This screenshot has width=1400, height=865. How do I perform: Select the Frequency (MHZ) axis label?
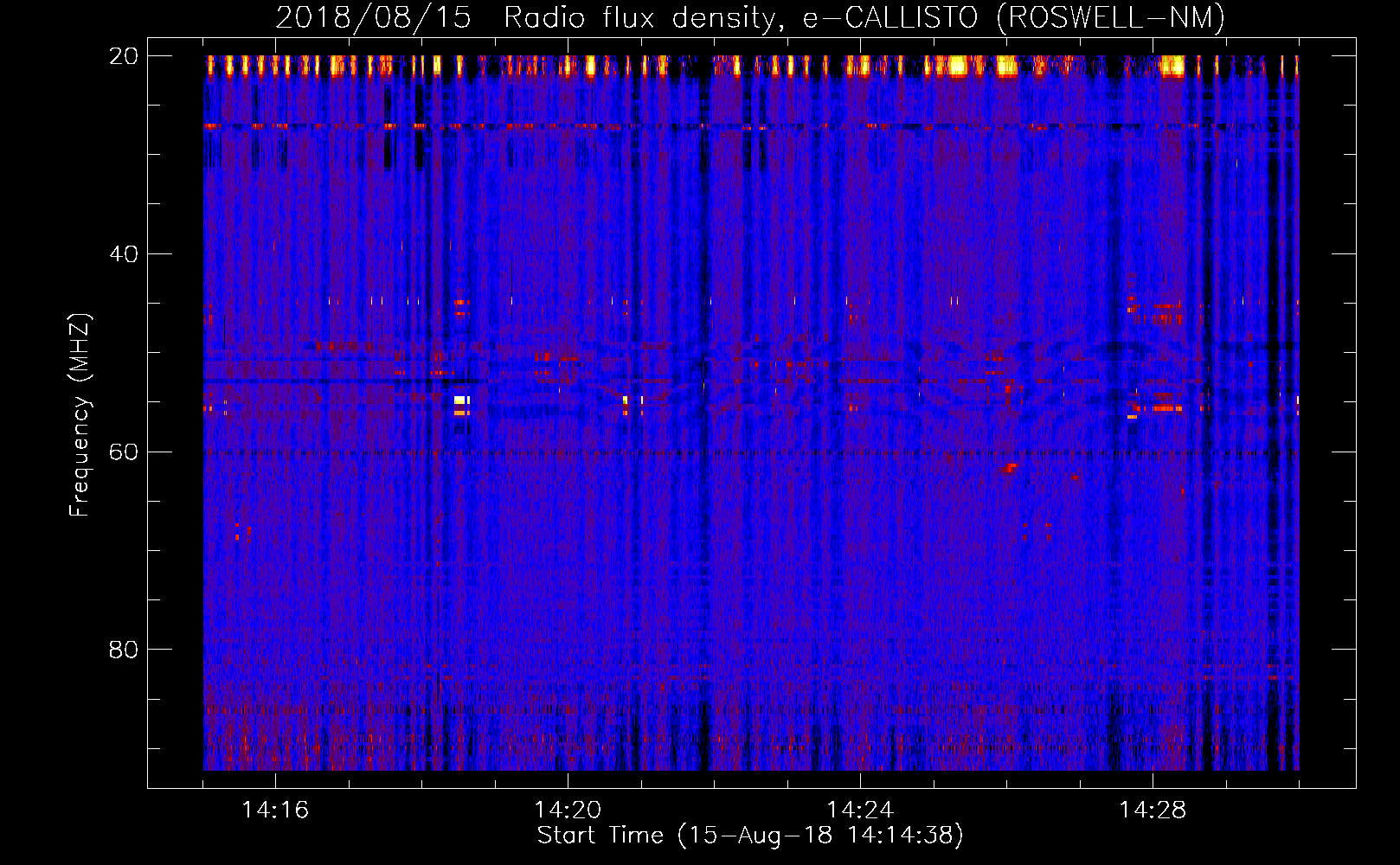click(80, 415)
